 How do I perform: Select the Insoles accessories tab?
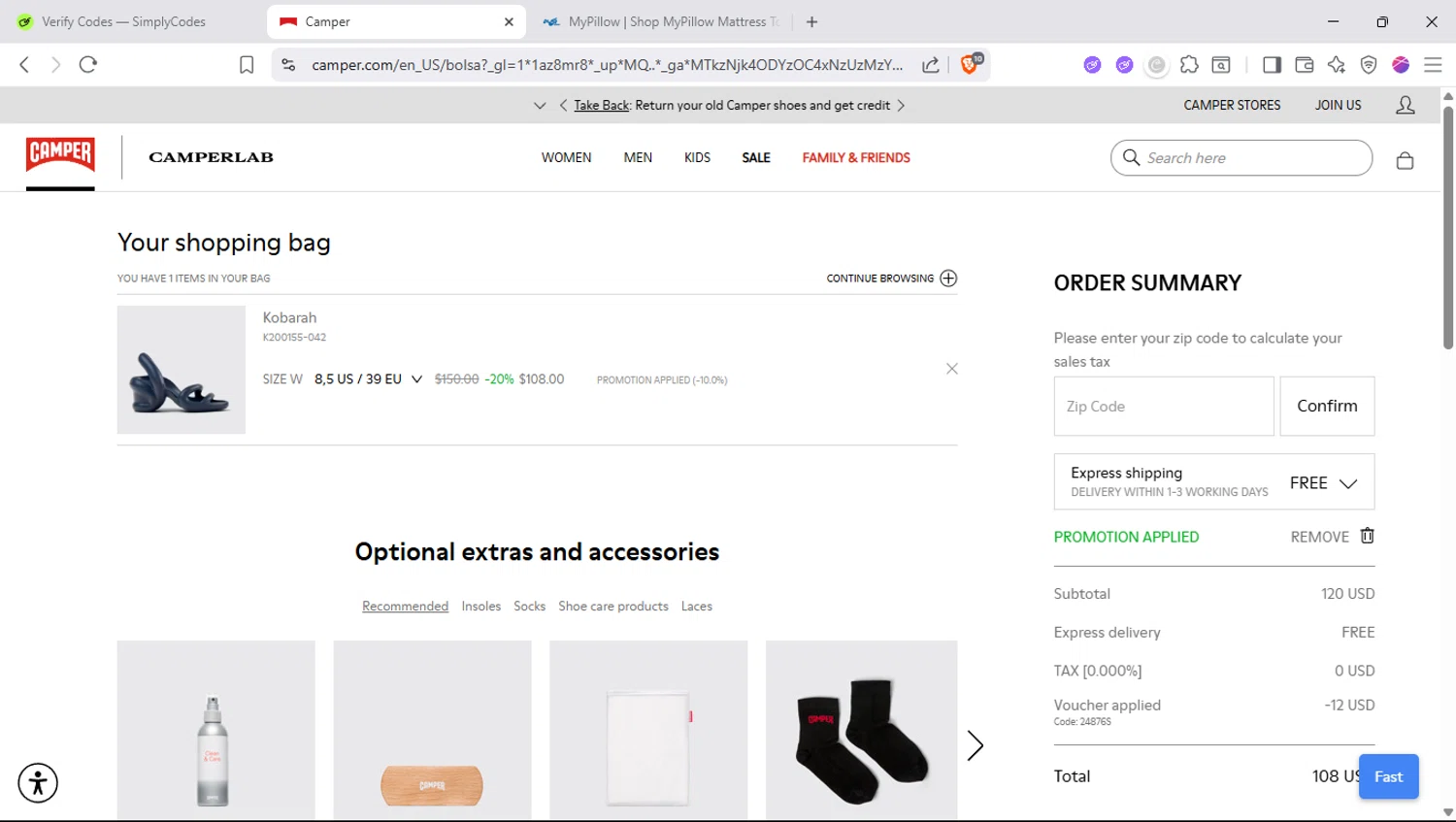click(481, 606)
